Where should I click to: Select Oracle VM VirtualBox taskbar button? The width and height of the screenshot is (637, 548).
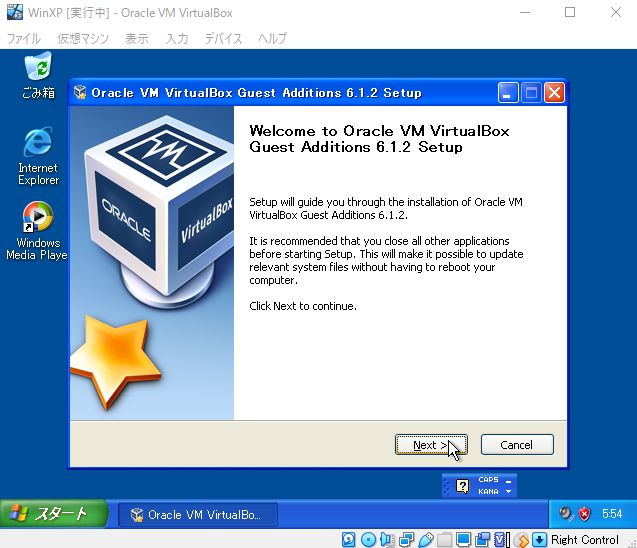[x=198, y=515]
